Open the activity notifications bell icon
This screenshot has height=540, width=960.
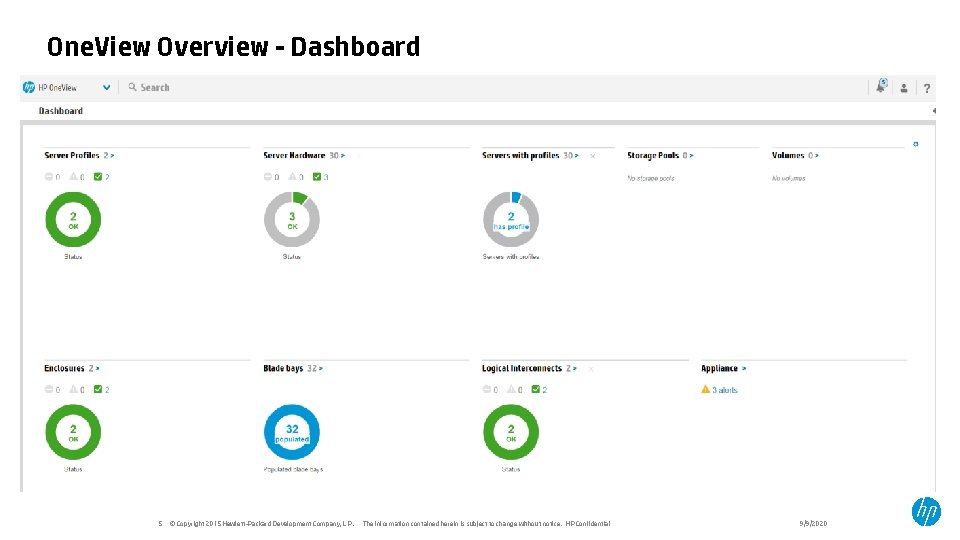point(882,86)
